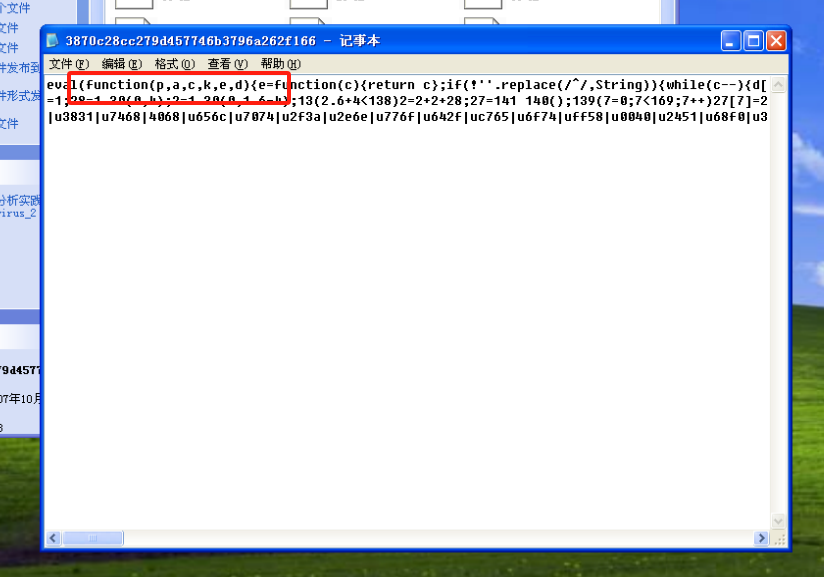Click the 'irus_2' link in Explorer sidebar
This screenshot has height=577, width=824.
(x=18, y=213)
